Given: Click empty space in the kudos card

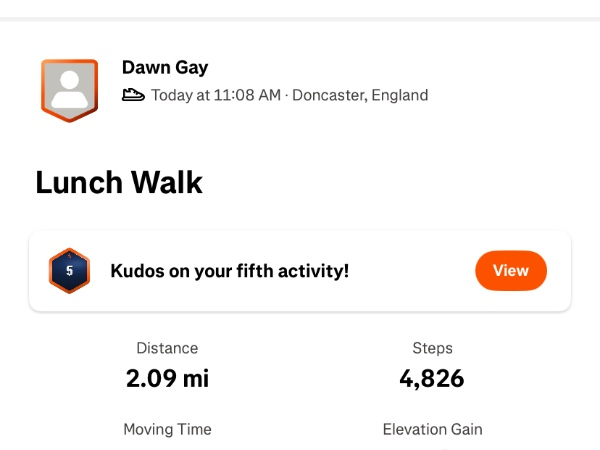Looking at the screenshot, I should coord(410,271).
